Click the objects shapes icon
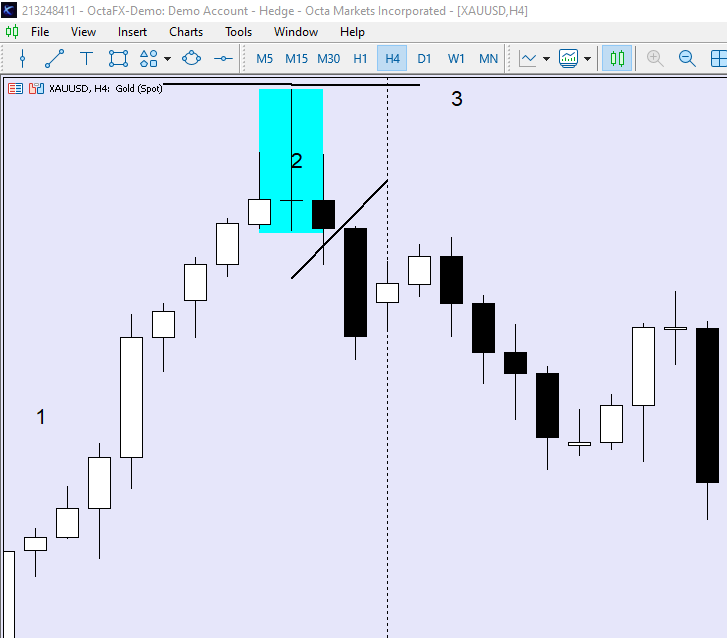 point(148,58)
